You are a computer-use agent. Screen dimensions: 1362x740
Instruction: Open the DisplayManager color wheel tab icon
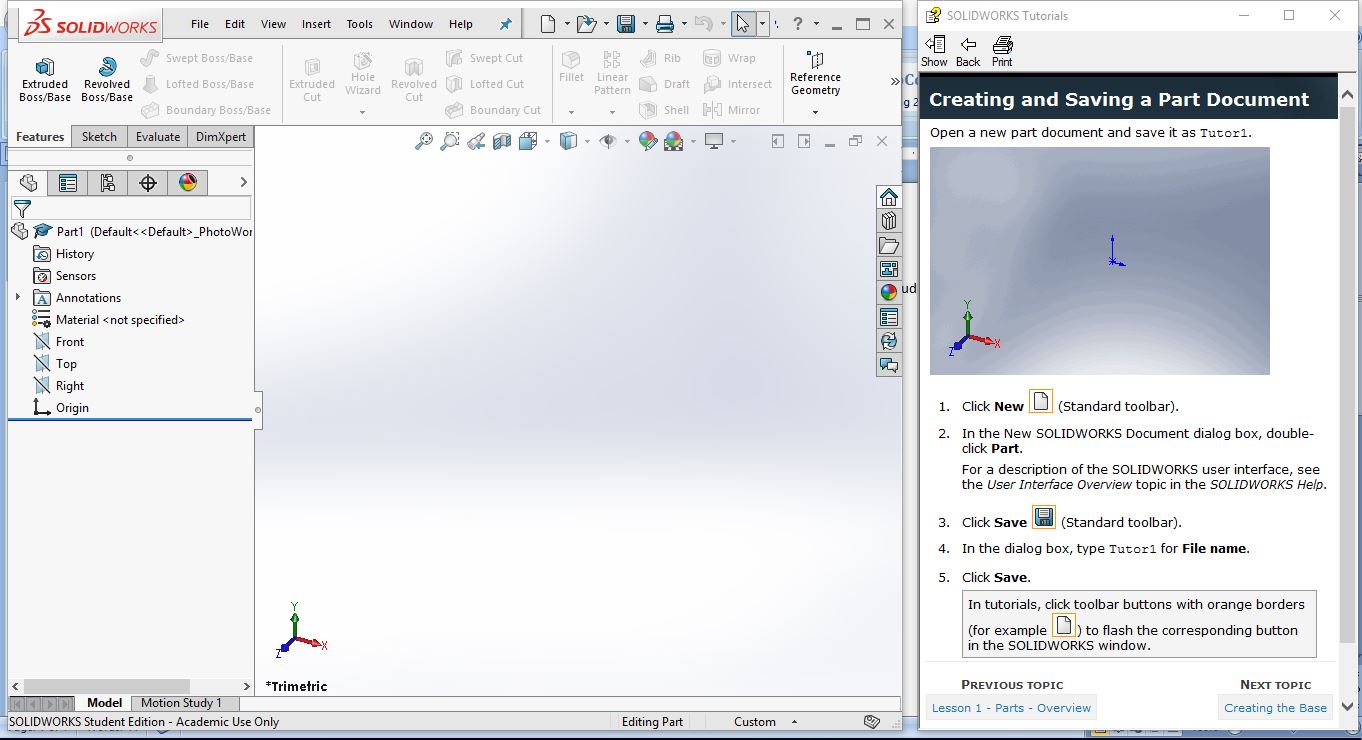(188, 182)
